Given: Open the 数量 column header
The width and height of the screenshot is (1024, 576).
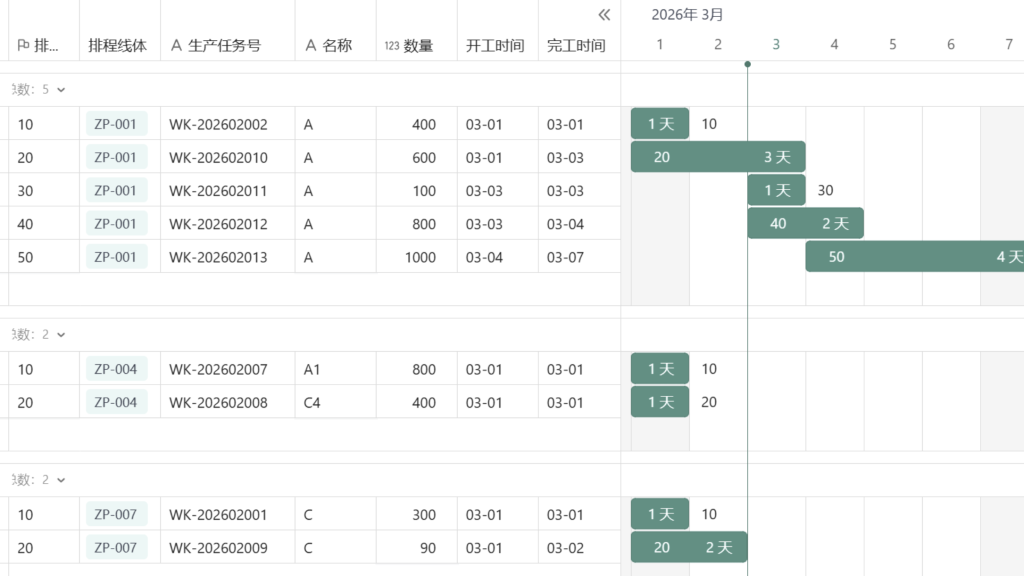Looking at the screenshot, I should click(417, 45).
